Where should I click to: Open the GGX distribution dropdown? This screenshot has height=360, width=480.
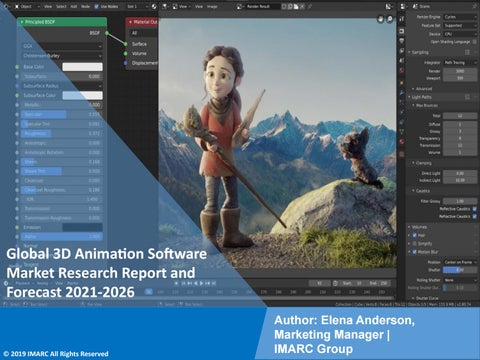(62, 46)
